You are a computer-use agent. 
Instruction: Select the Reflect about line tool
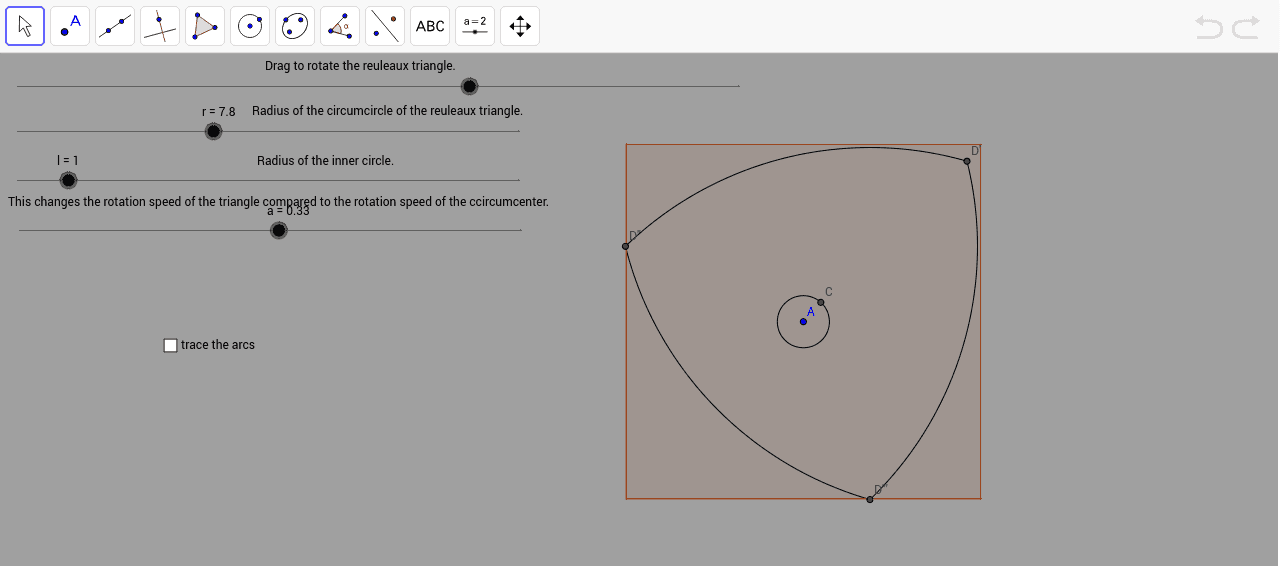coord(385,26)
